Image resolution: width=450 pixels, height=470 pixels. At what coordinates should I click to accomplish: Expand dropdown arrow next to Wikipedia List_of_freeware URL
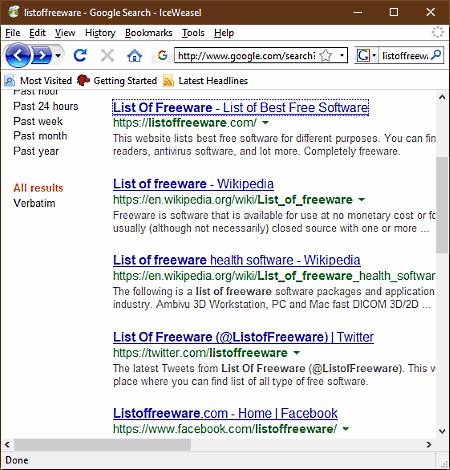tap(361, 200)
